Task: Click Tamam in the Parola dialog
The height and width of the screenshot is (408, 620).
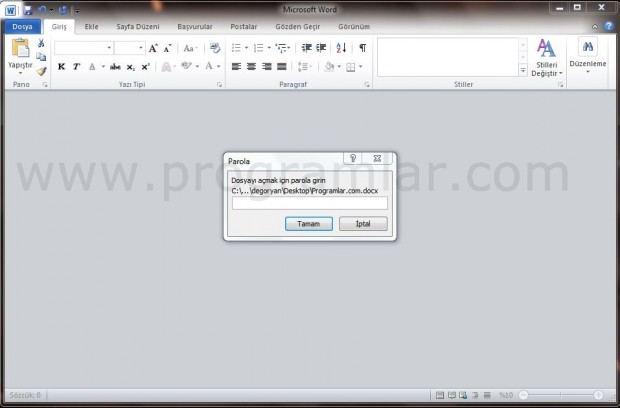Action: point(309,224)
